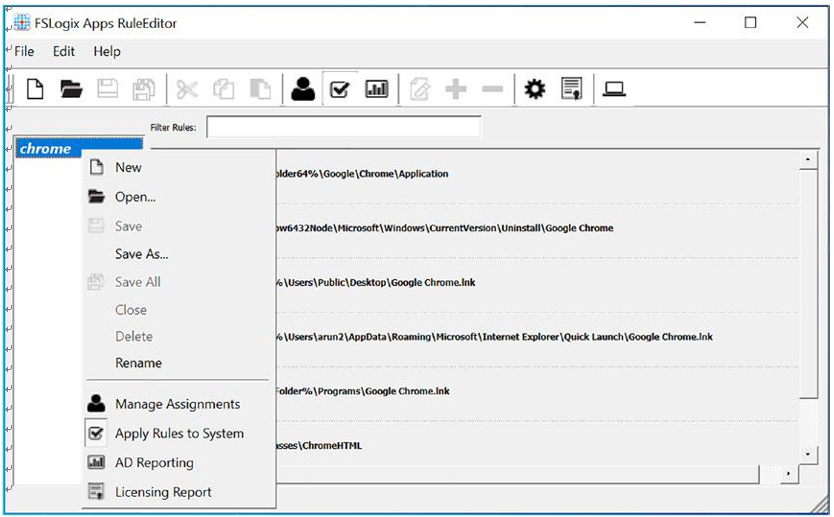This screenshot has width=834, height=517.
Task: Toggle Apply Rules to System menu entry
Action: [x=179, y=433]
